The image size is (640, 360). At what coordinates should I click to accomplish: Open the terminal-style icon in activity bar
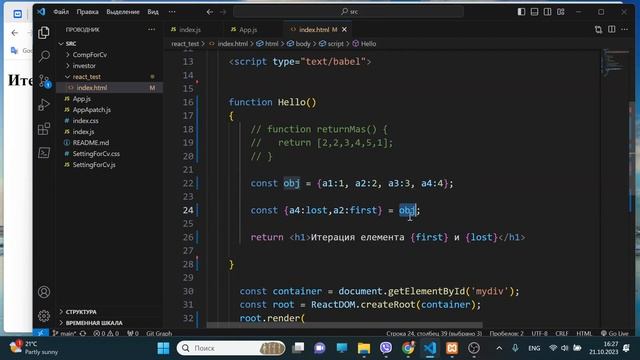point(44,153)
